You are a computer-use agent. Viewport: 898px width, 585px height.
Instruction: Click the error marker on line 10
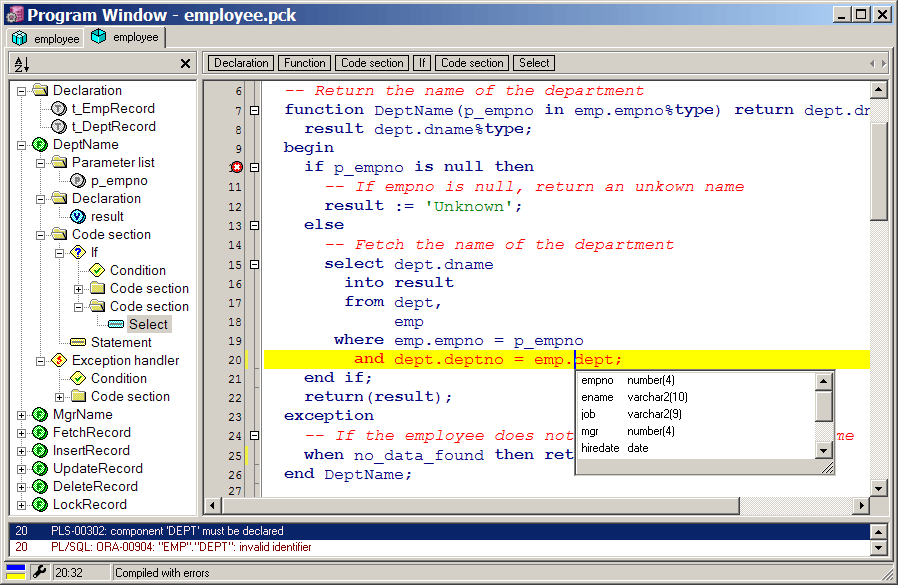click(237, 167)
